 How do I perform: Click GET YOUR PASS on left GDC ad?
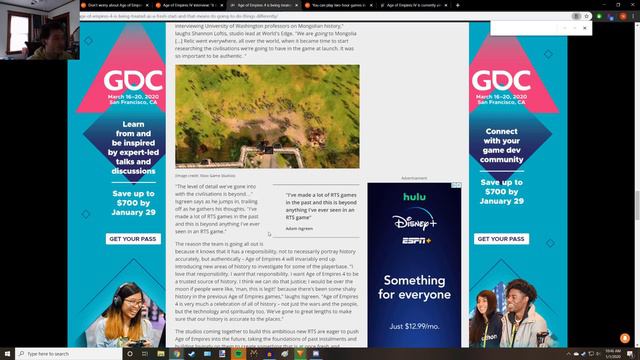click(133, 239)
